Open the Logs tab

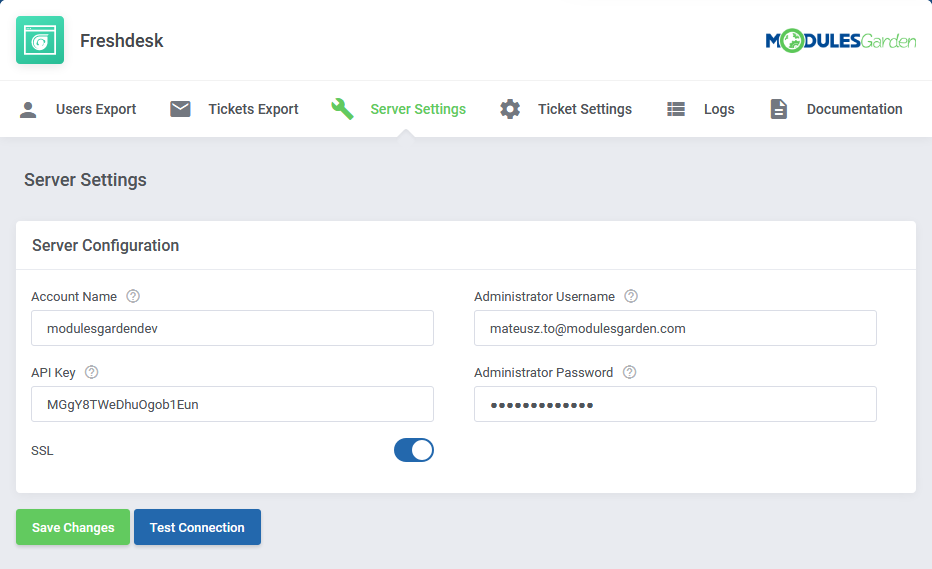click(701, 109)
